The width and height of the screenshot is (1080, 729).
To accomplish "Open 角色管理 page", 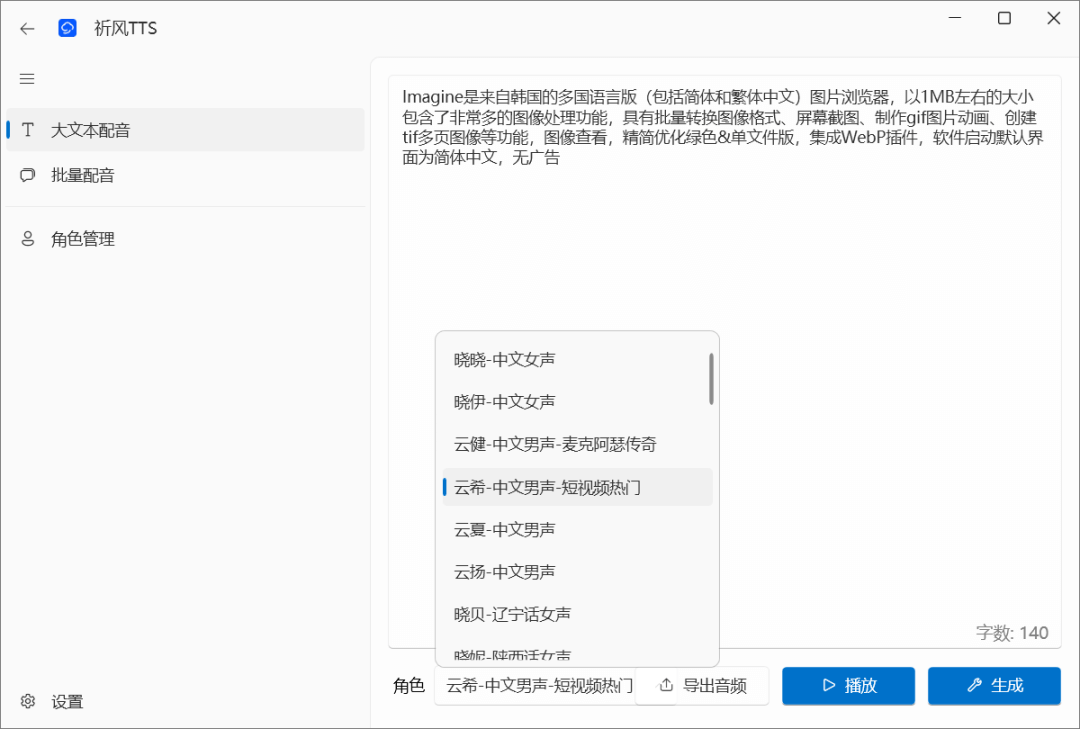I will [185, 239].
